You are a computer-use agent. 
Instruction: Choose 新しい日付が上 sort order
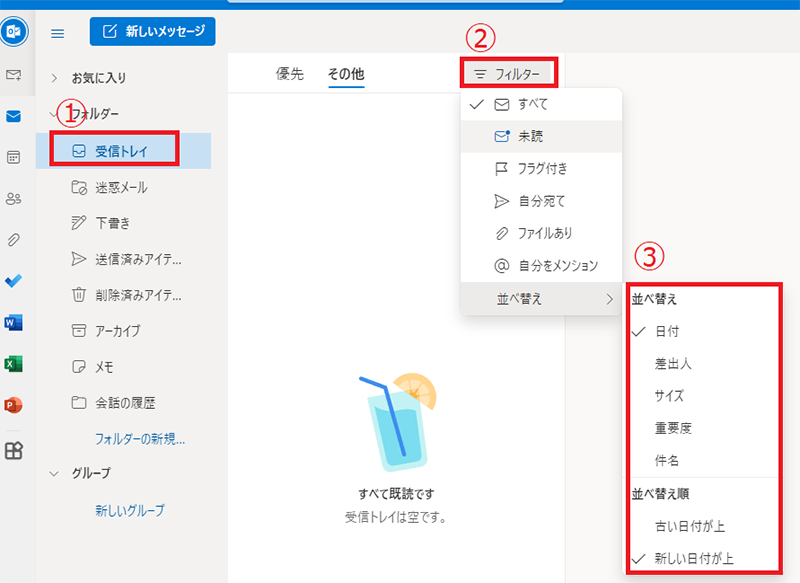[703, 559]
